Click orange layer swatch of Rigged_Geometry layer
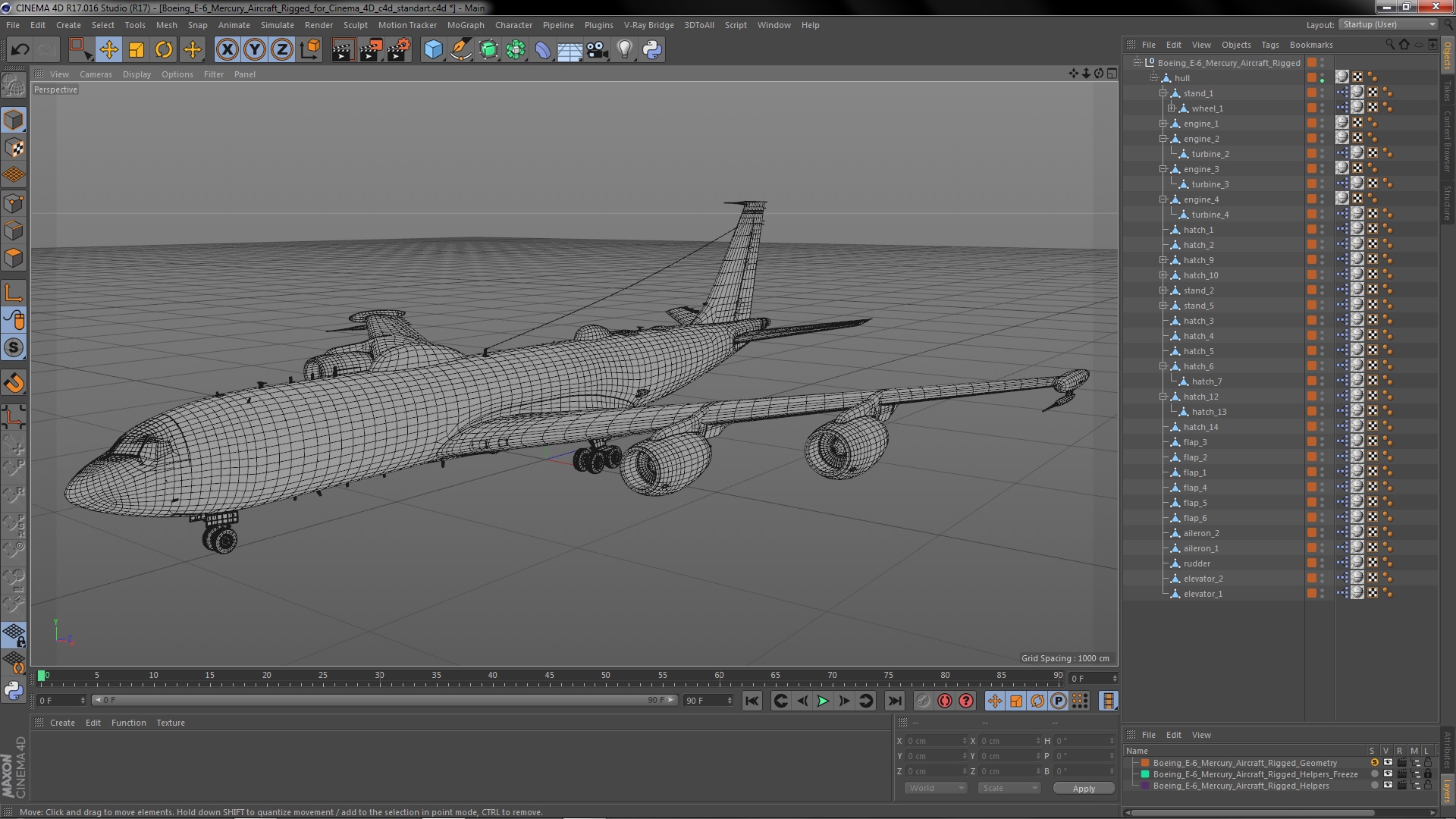Viewport: 1456px width, 819px height. tap(1145, 763)
